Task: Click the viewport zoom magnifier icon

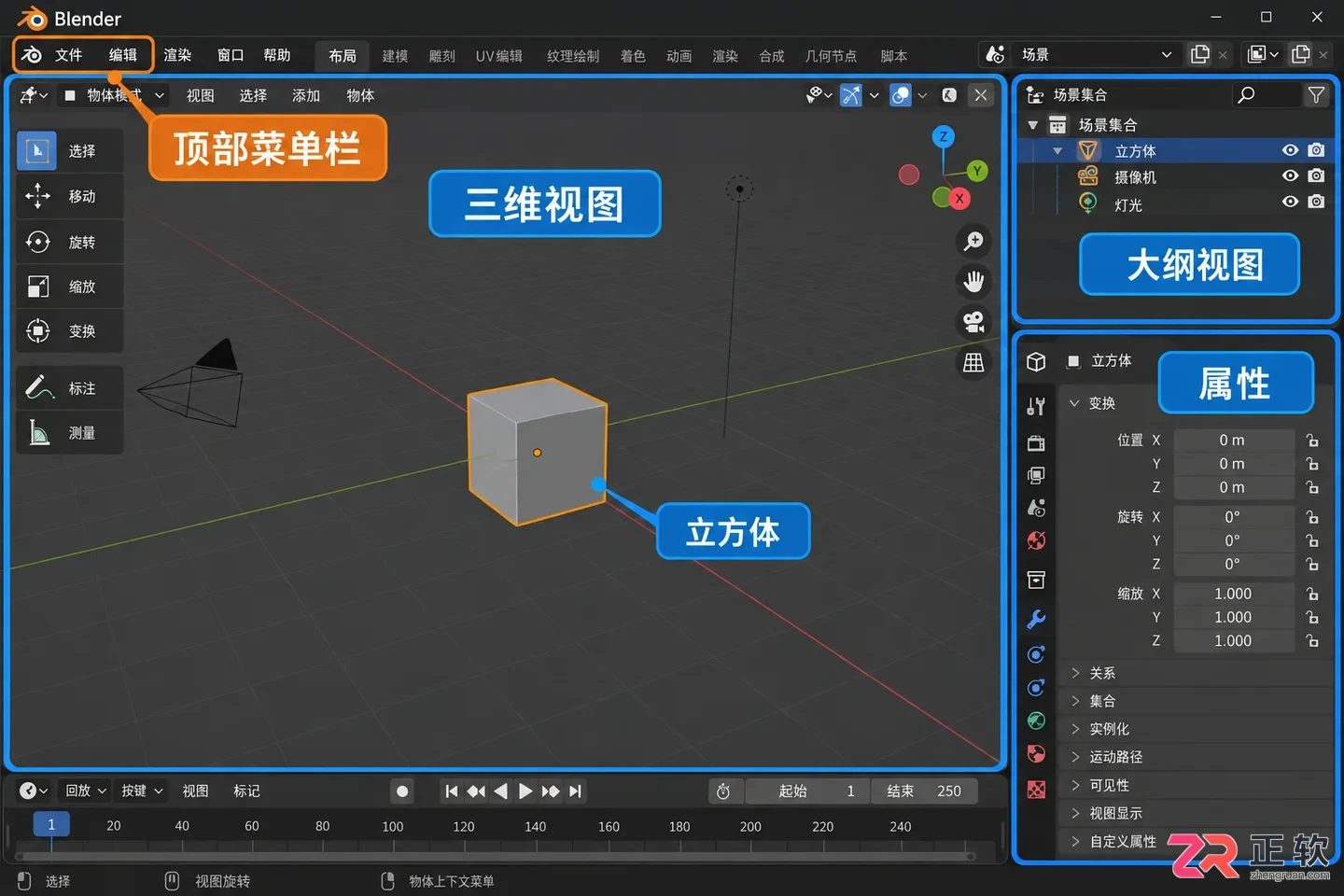Action: (x=973, y=241)
